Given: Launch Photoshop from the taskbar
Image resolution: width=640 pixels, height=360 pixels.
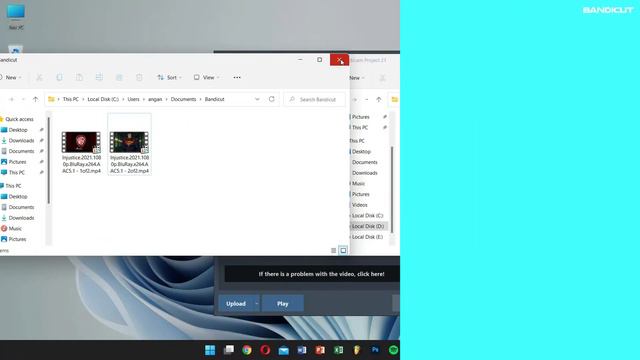Looking at the screenshot, I should [x=375, y=350].
